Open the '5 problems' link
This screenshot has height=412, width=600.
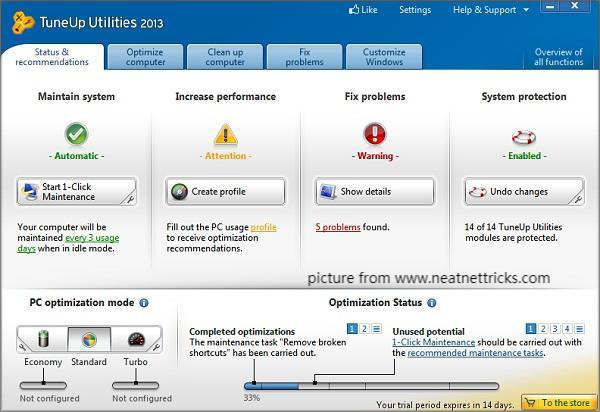tap(338, 227)
